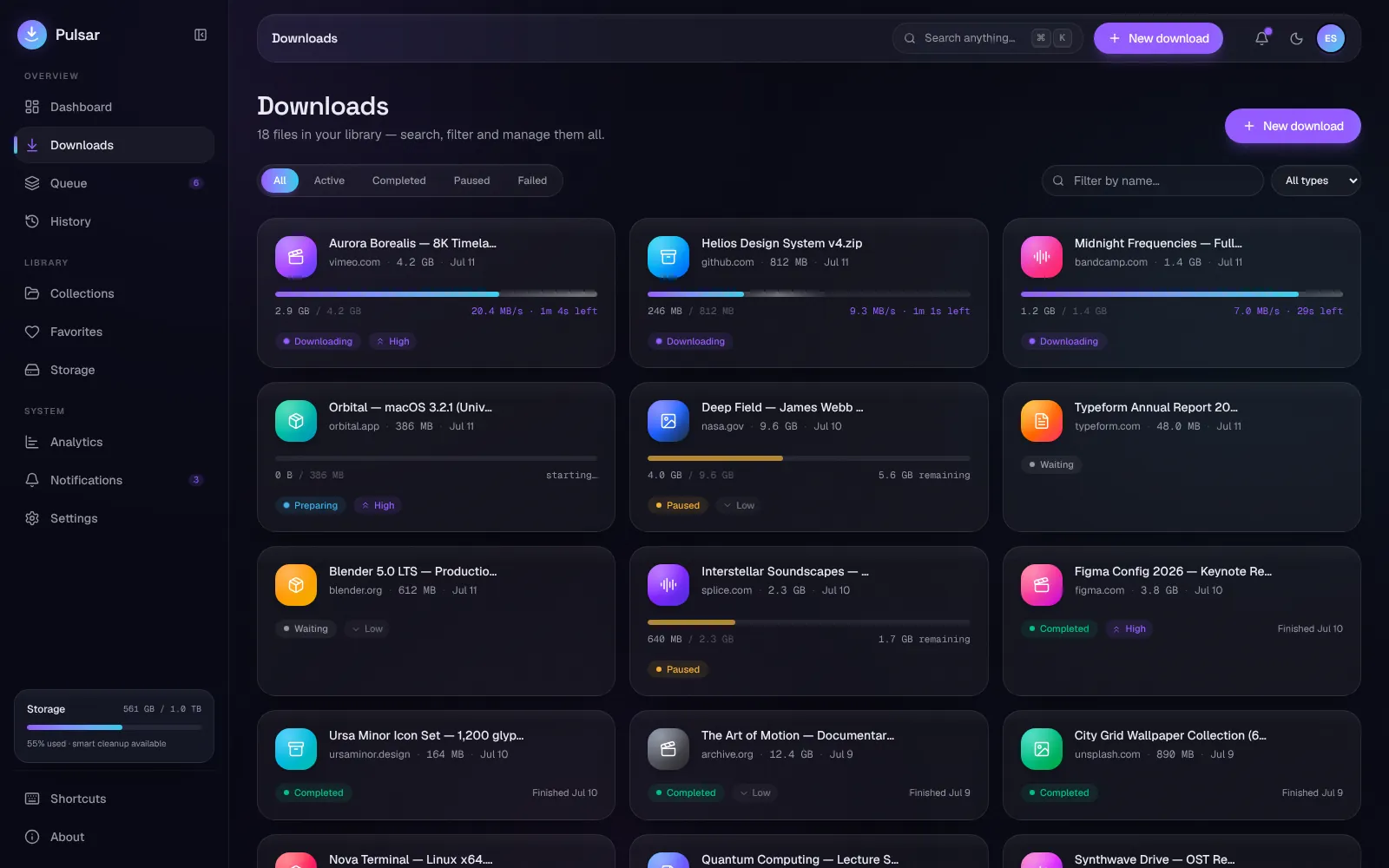This screenshot has height=868, width=1389.
Task: Click the Filter by name field
Action: click(1153, 181)
